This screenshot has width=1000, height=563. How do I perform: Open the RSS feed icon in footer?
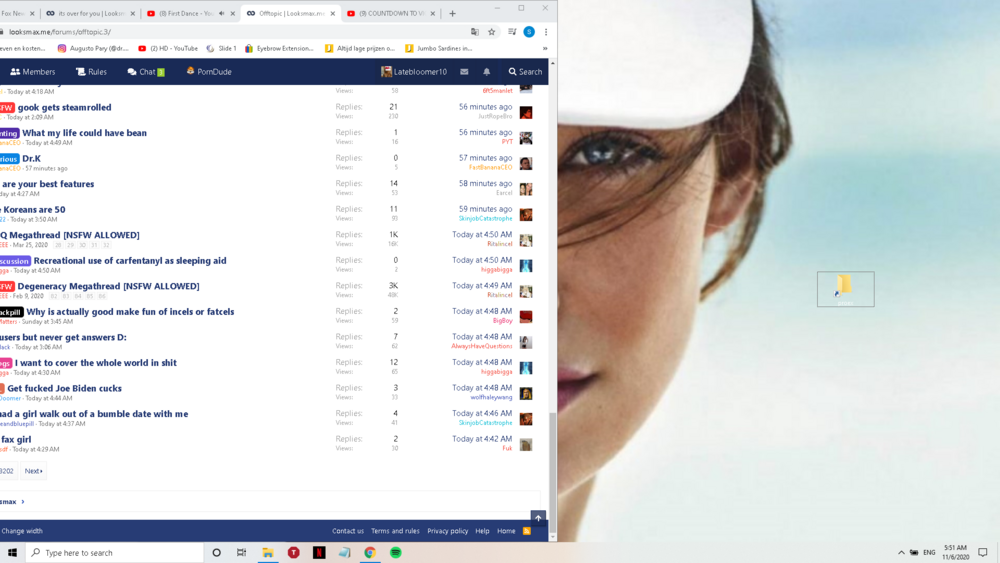pos(527,530)
